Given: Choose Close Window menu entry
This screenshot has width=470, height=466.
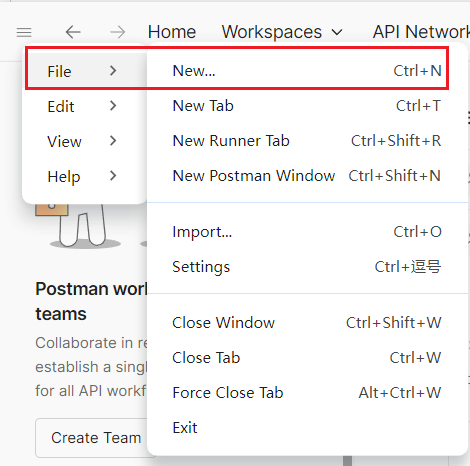Looking at the screenshot, I should 307,323.
